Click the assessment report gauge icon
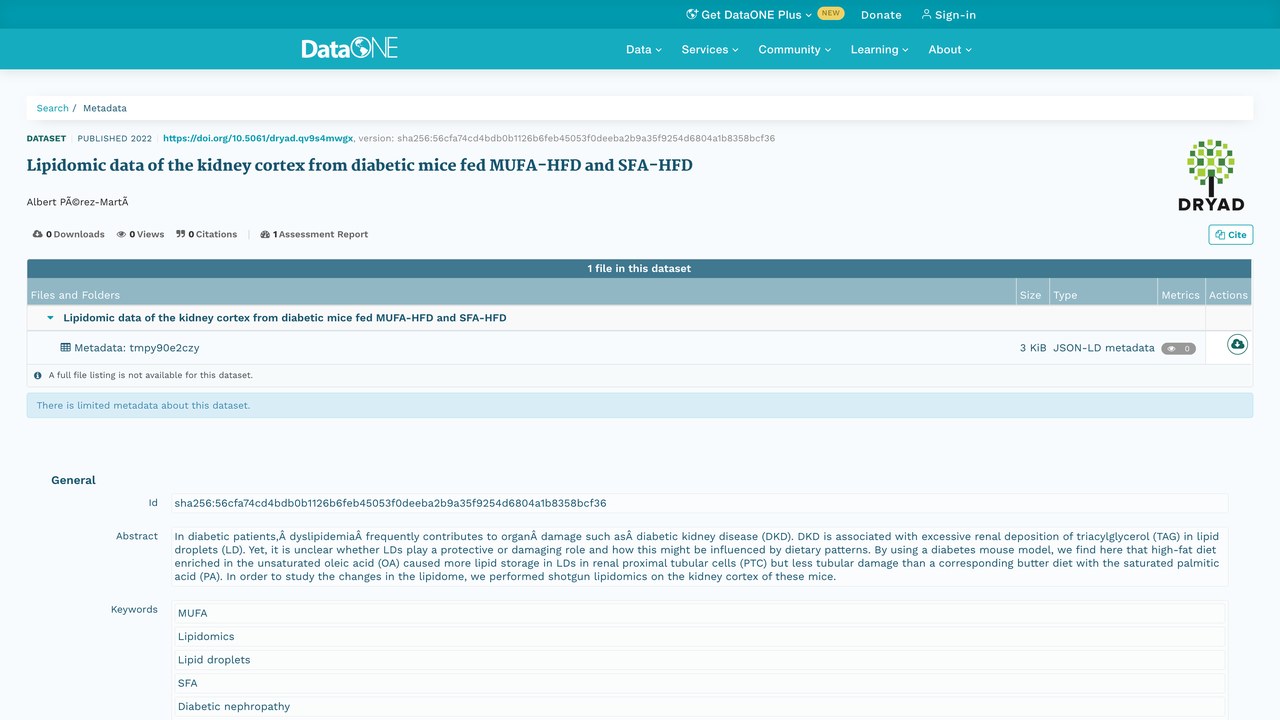The height and width of the screenshot is (720, 1280). point(265,234)
